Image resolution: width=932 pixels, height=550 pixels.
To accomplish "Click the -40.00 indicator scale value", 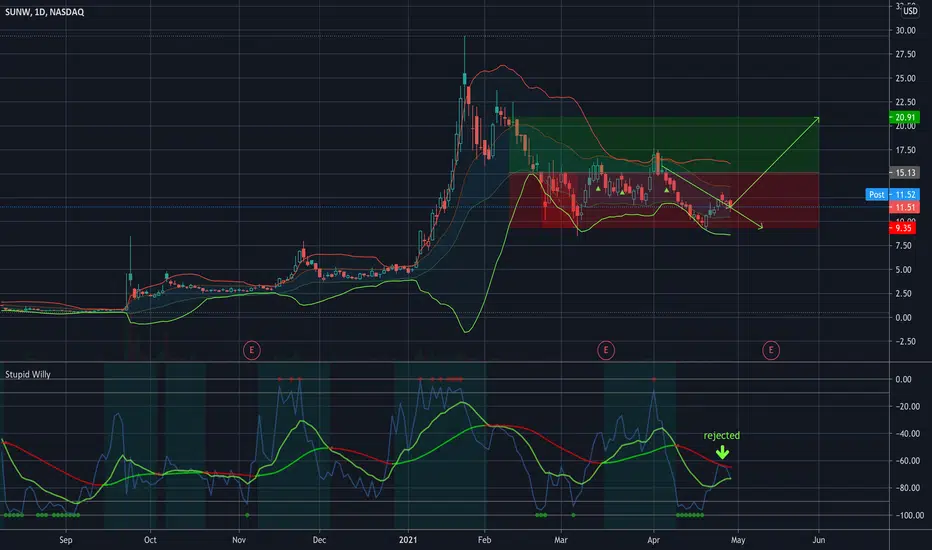I will (908, 433).
